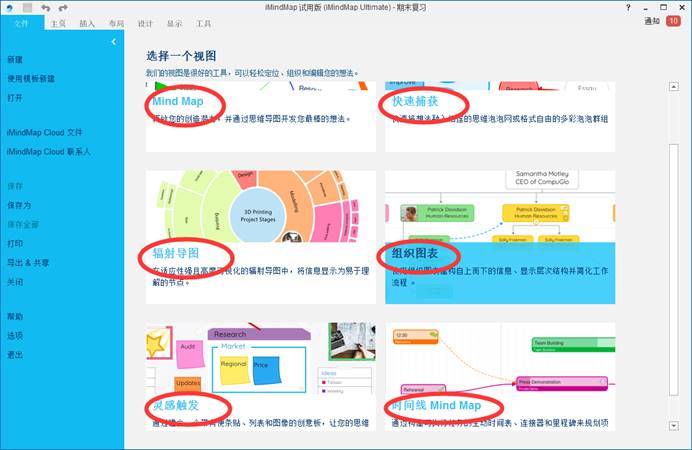The height and width of the screenshot is (450, 692).
Task: Click the Redo arrow in the title bar
Action: tap(64, 8)
